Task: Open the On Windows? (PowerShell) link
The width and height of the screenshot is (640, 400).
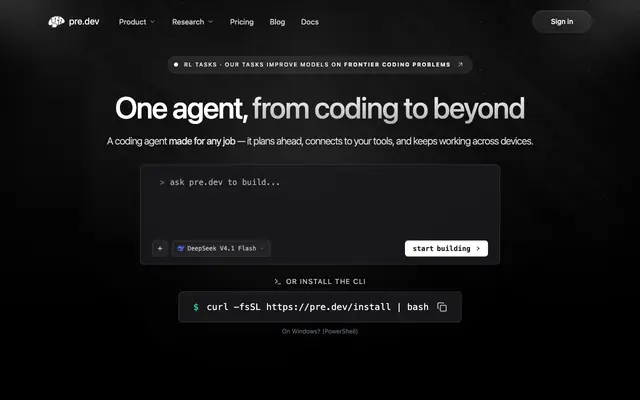Action: coord(320,331)
